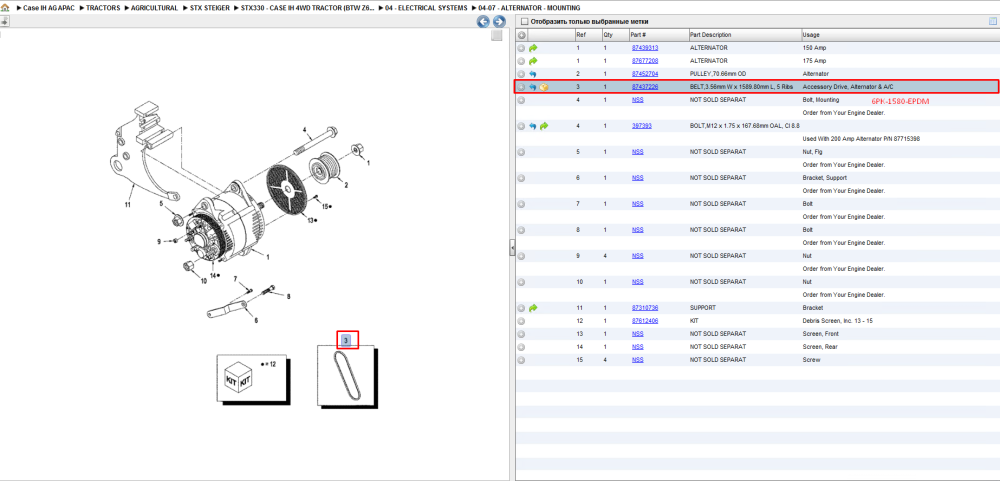Click 'Used With 200 Amp Alternator P/N 87715398' text
The height and width of the screenshot is (481, 1000).
(x=860, y=139)
